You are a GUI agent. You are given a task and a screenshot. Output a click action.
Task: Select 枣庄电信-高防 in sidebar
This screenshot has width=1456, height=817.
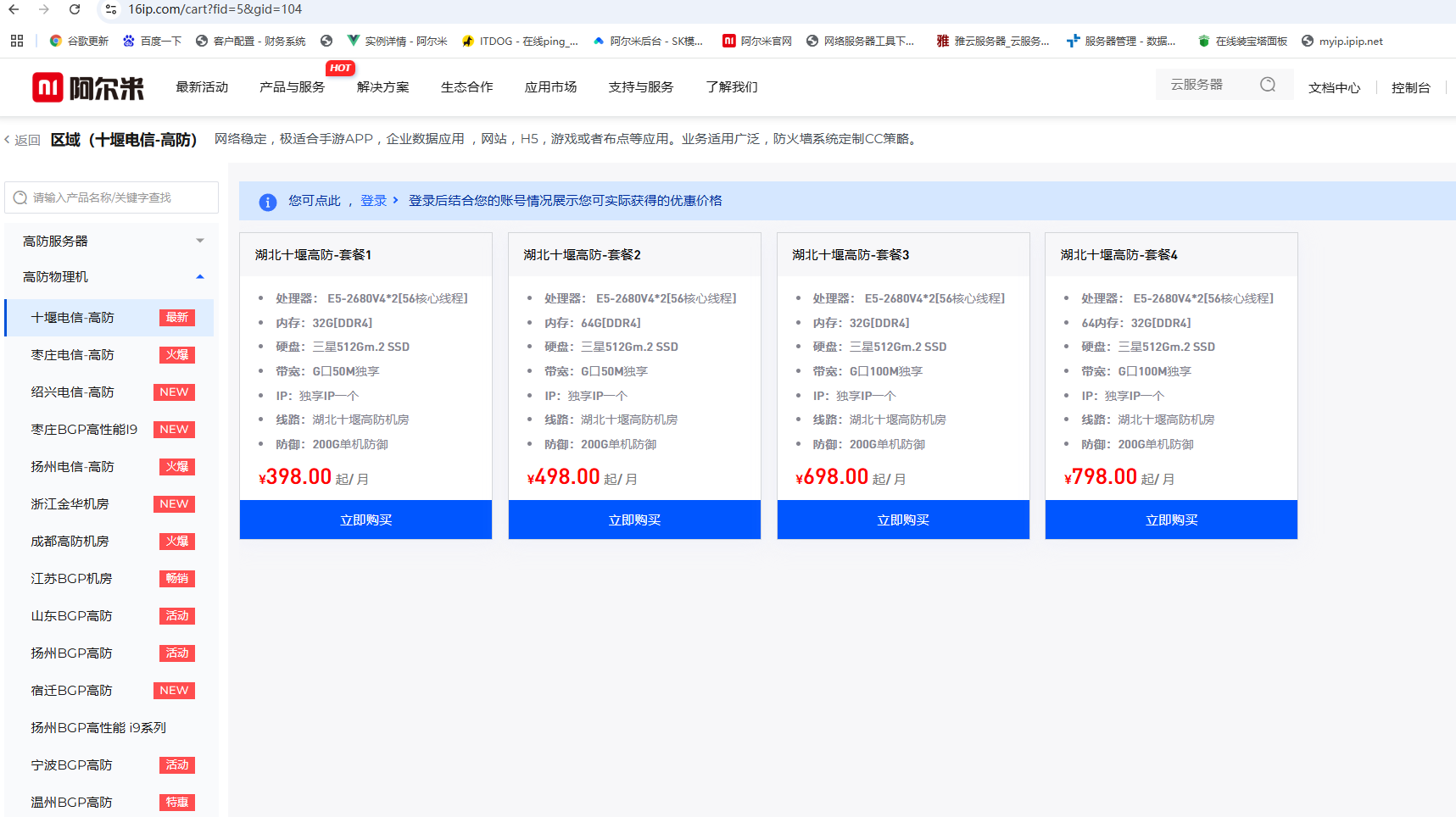tap(109, 355)
